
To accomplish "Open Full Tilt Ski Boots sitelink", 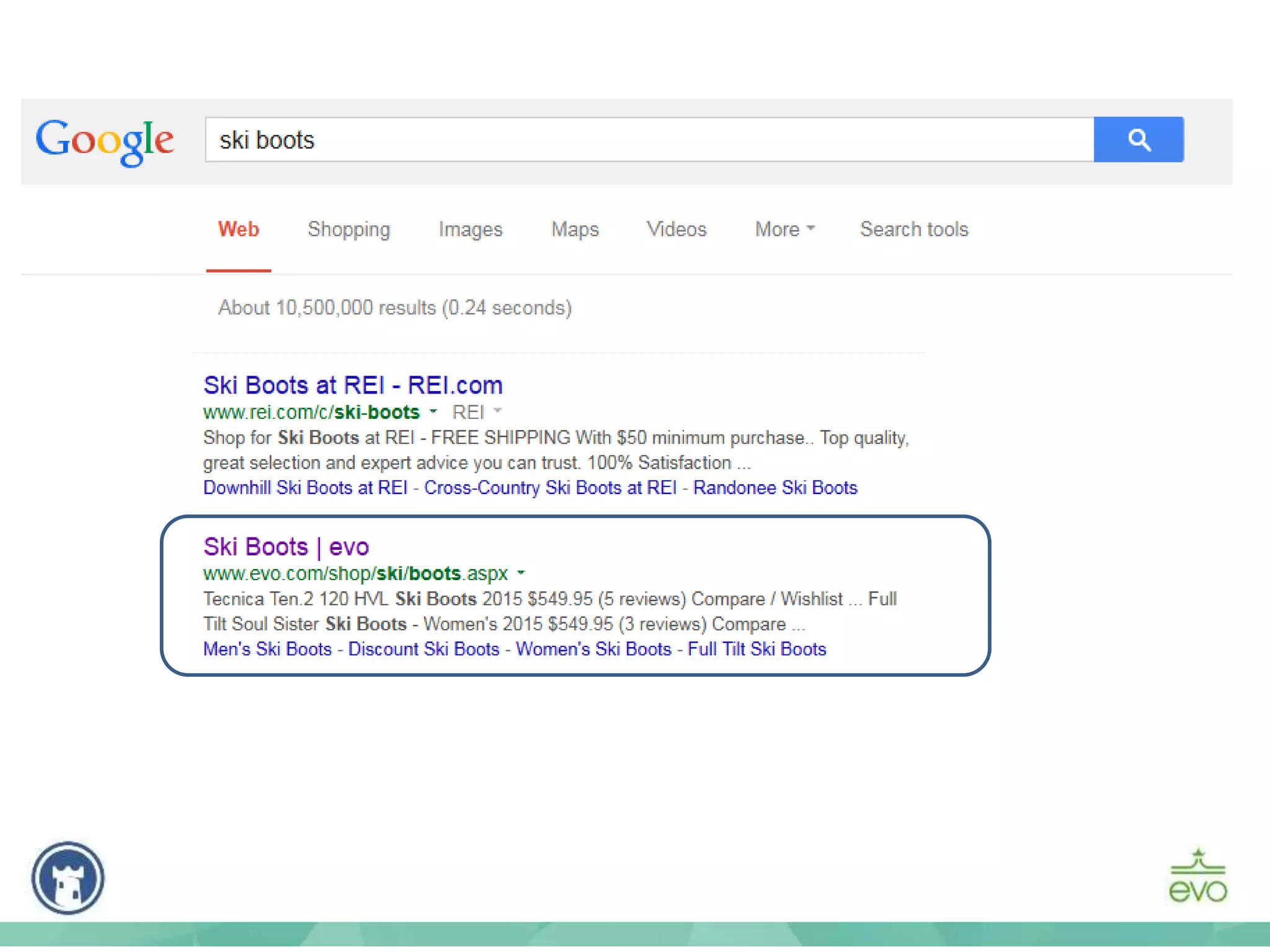I will [757, 649].
